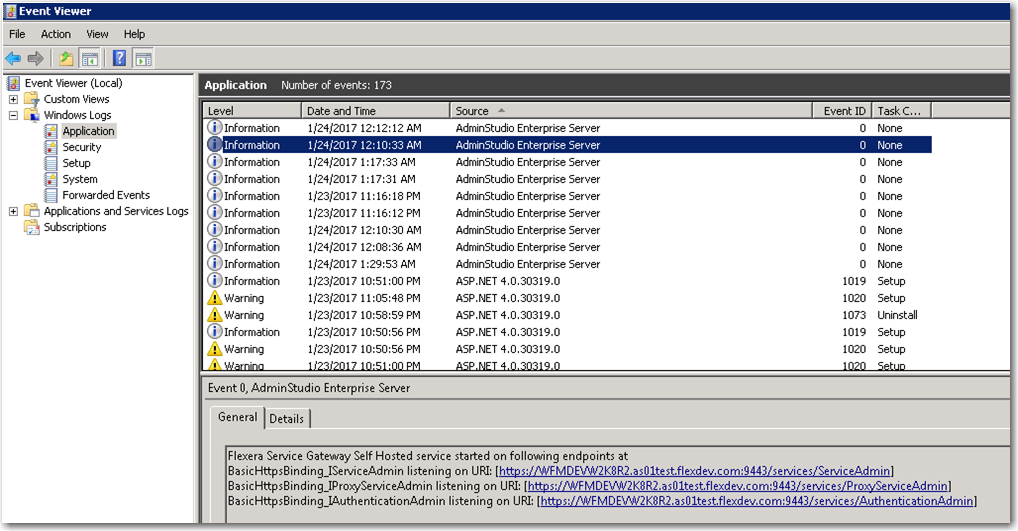Click the Uninstall task category cell
The width and height of the screenshot is (1018, 531).
(897, 315)
